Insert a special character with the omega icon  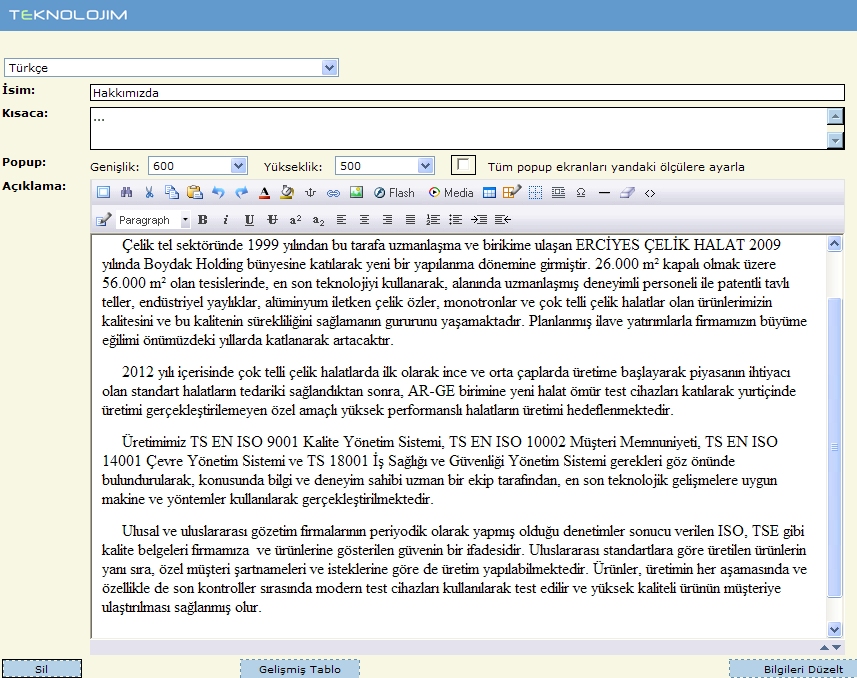[581, 192]
